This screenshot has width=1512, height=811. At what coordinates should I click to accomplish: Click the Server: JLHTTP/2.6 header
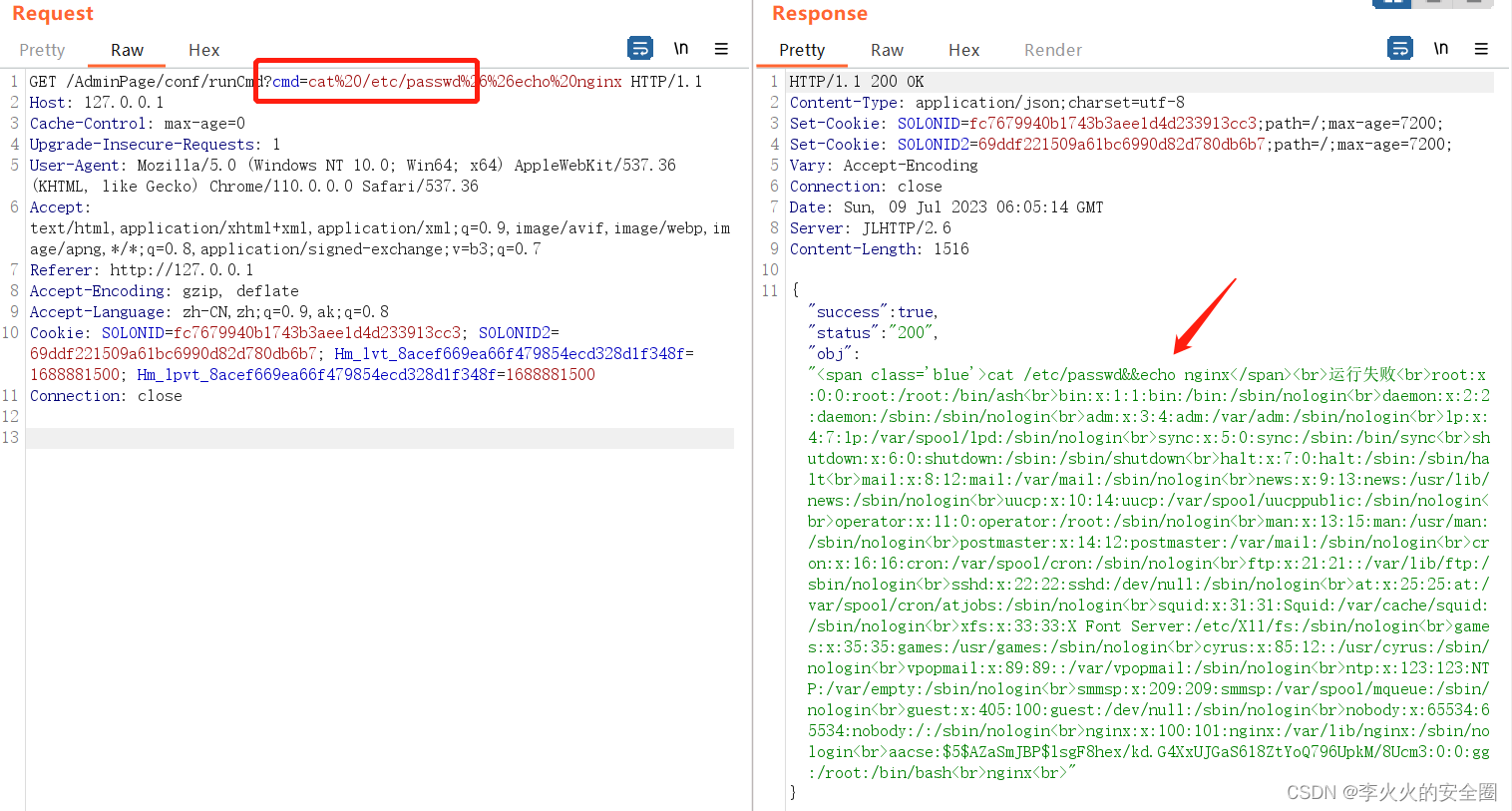coord(870,228)
